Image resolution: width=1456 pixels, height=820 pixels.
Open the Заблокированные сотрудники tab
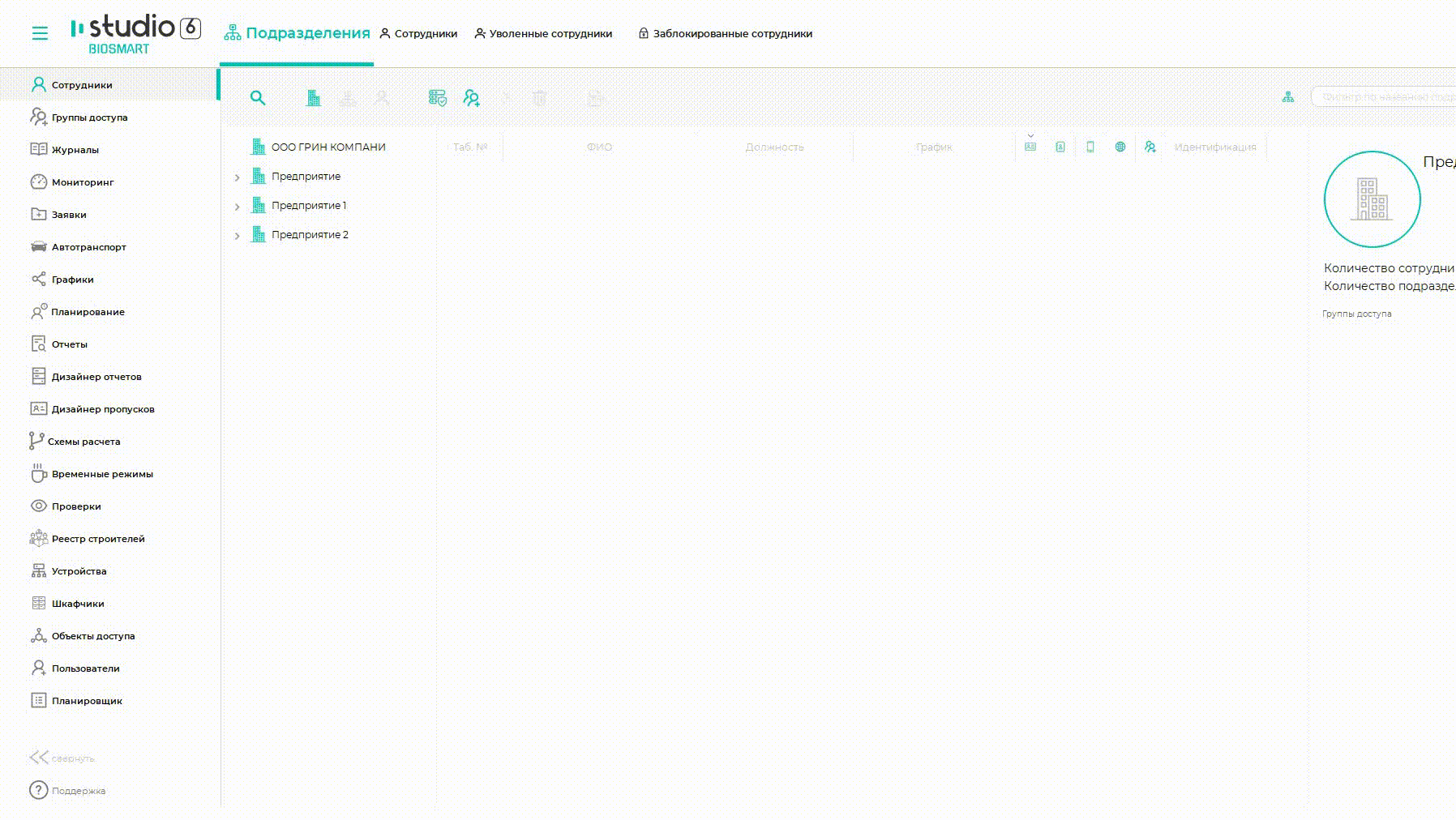click(x=725, y=34)
